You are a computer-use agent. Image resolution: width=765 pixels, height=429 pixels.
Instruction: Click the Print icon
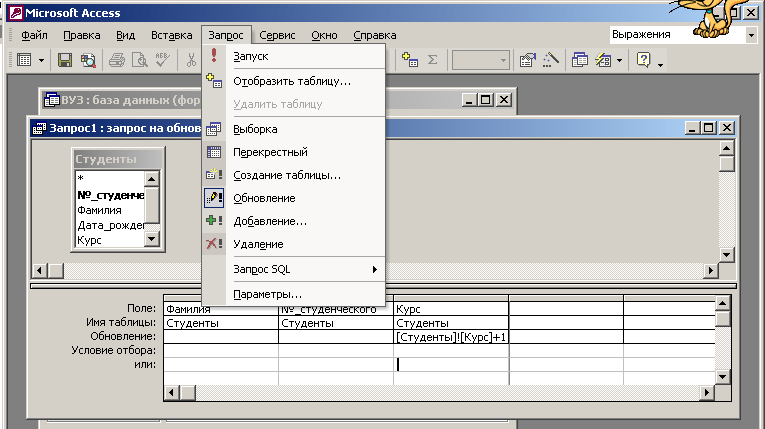pos(117,60)
